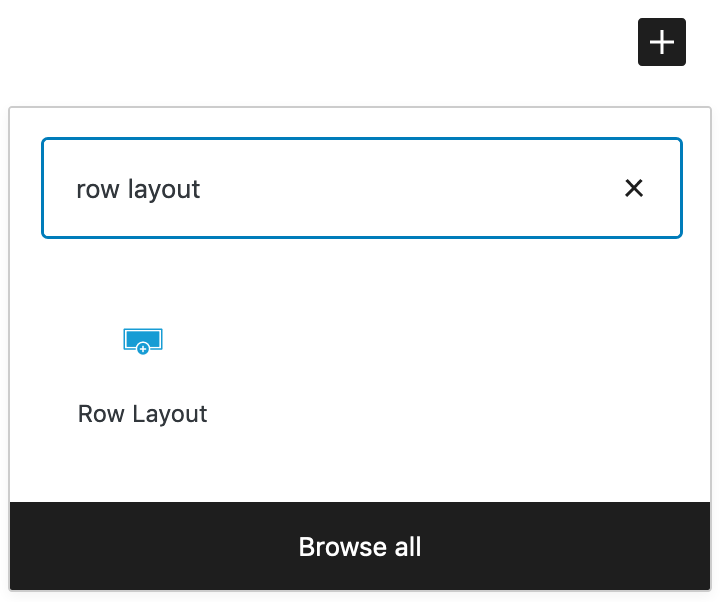Clear the search with the X icon

click(x=634, y=188)
